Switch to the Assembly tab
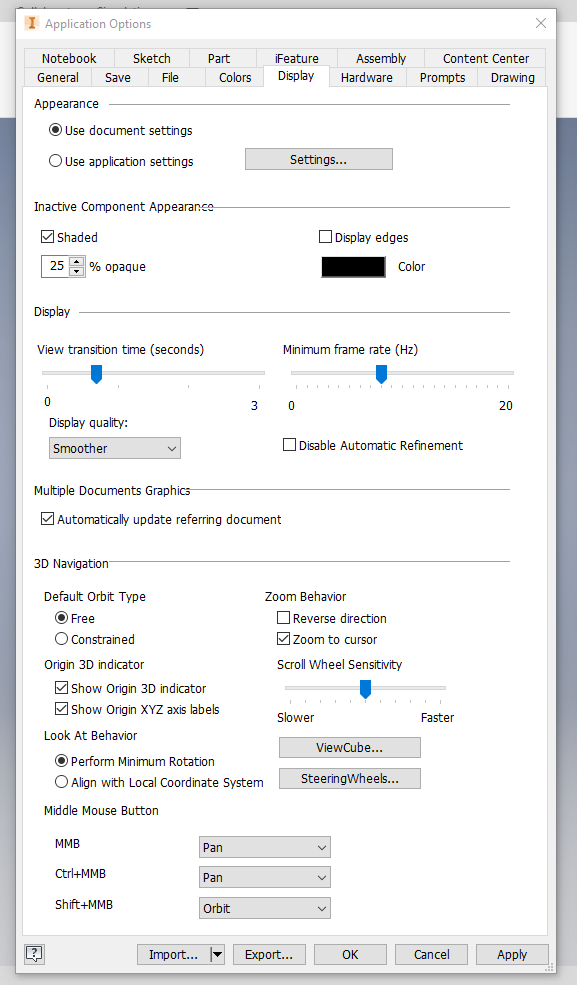The image size is (577, 985). 380,58
